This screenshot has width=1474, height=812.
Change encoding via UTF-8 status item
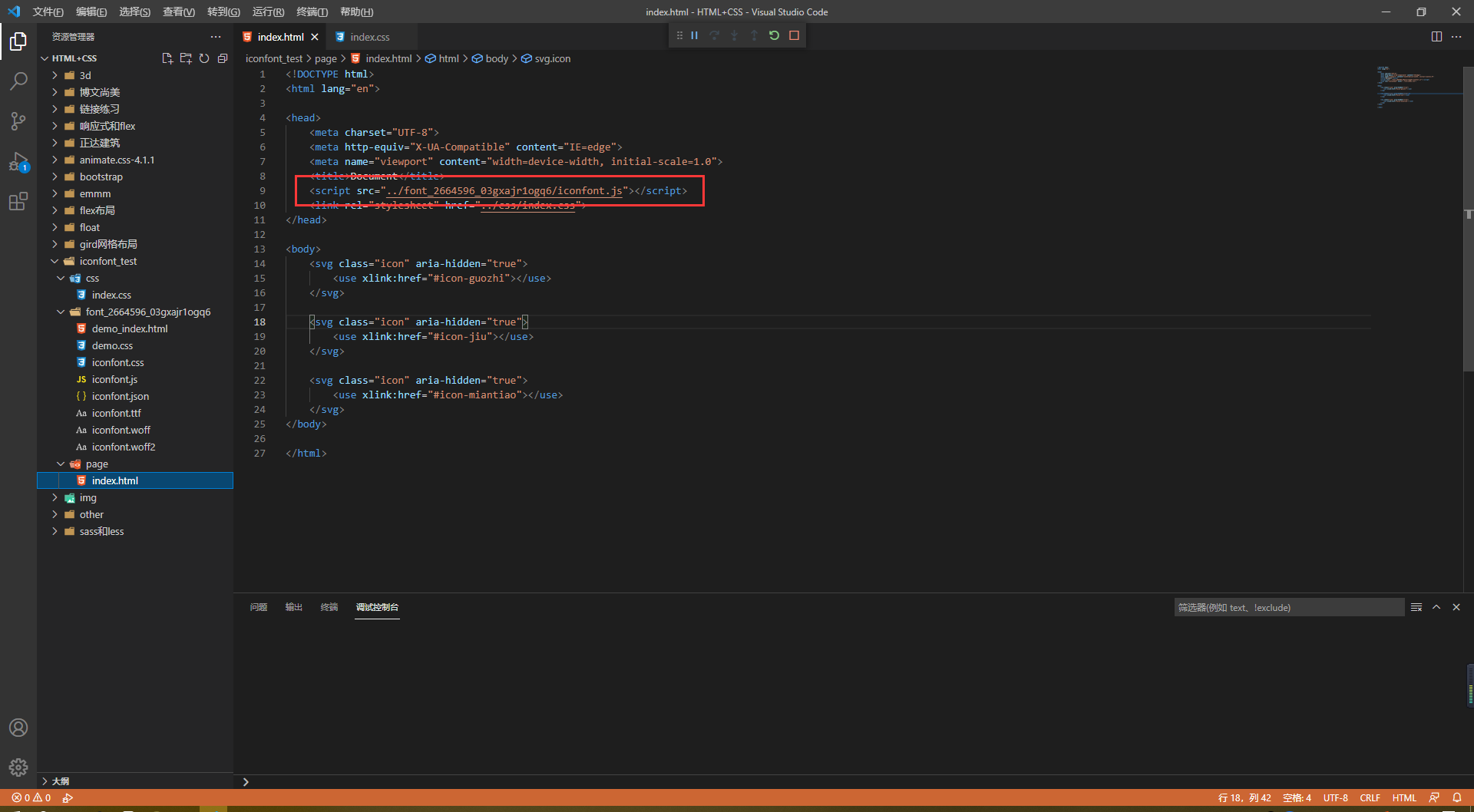click(x=1336, y=797)
